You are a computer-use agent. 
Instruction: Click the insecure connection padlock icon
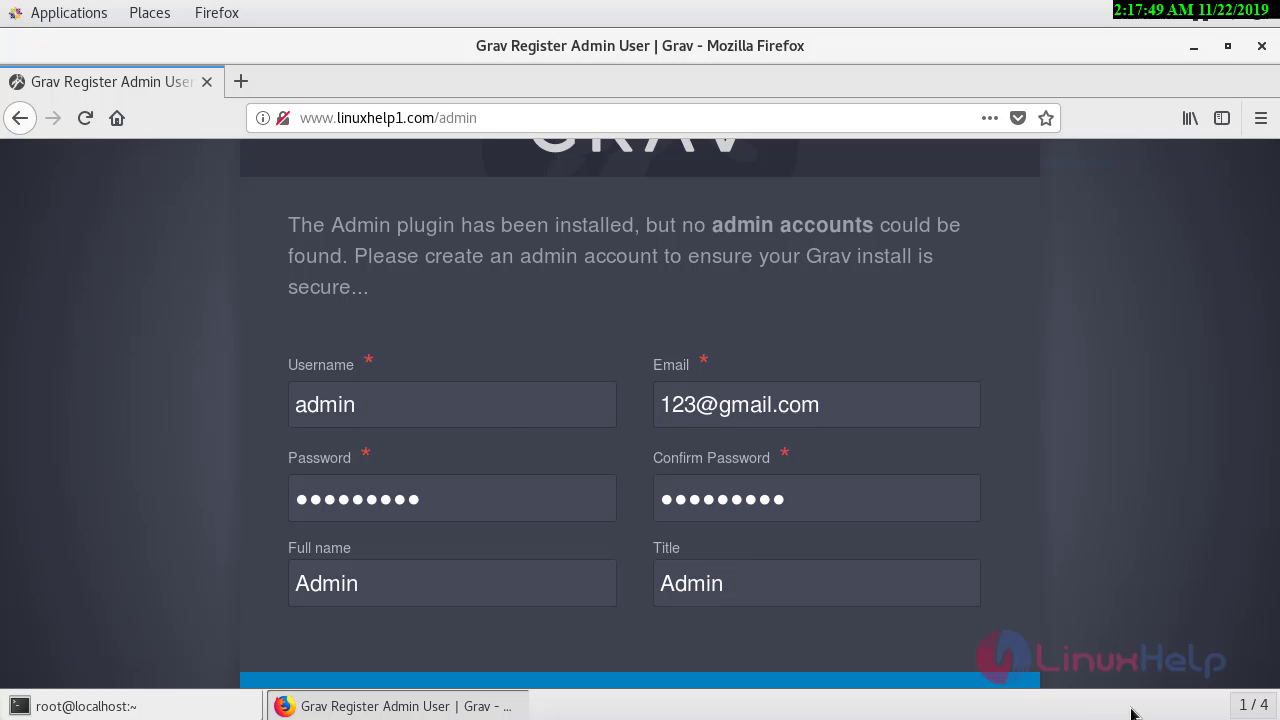point(283,118)
